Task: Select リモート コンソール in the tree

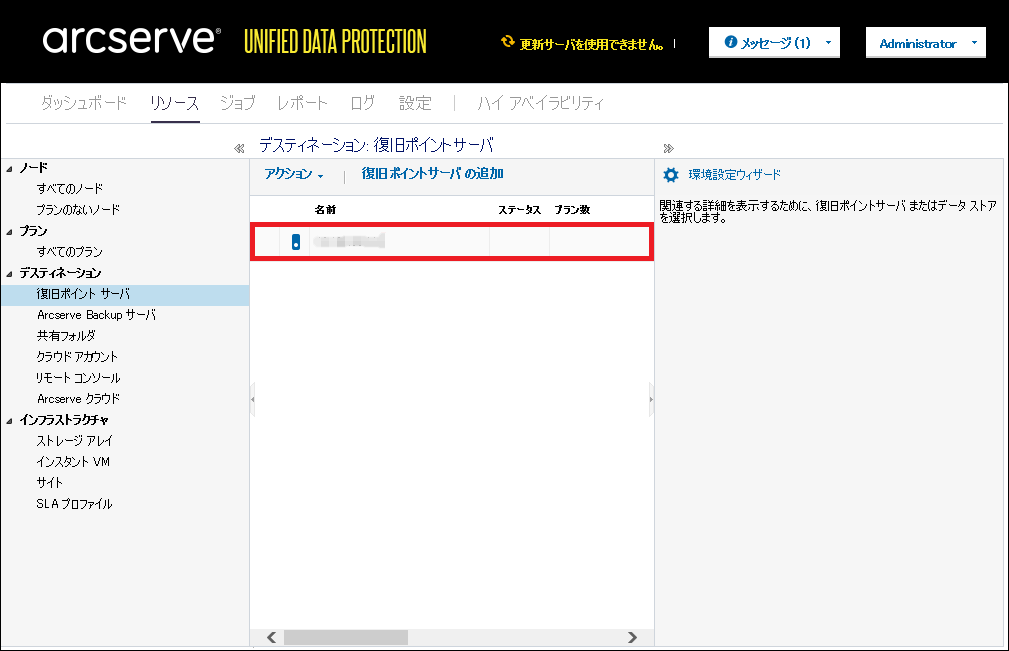Action: pos(78,378)
